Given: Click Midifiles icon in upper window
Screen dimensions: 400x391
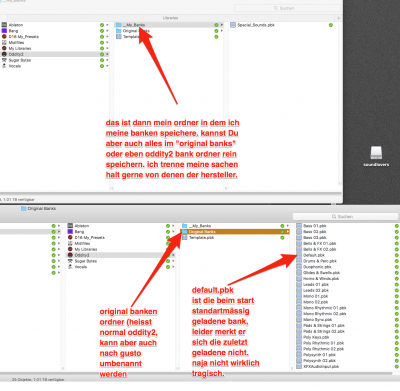Looking at the screenshot, I should [x=4, y=42].
